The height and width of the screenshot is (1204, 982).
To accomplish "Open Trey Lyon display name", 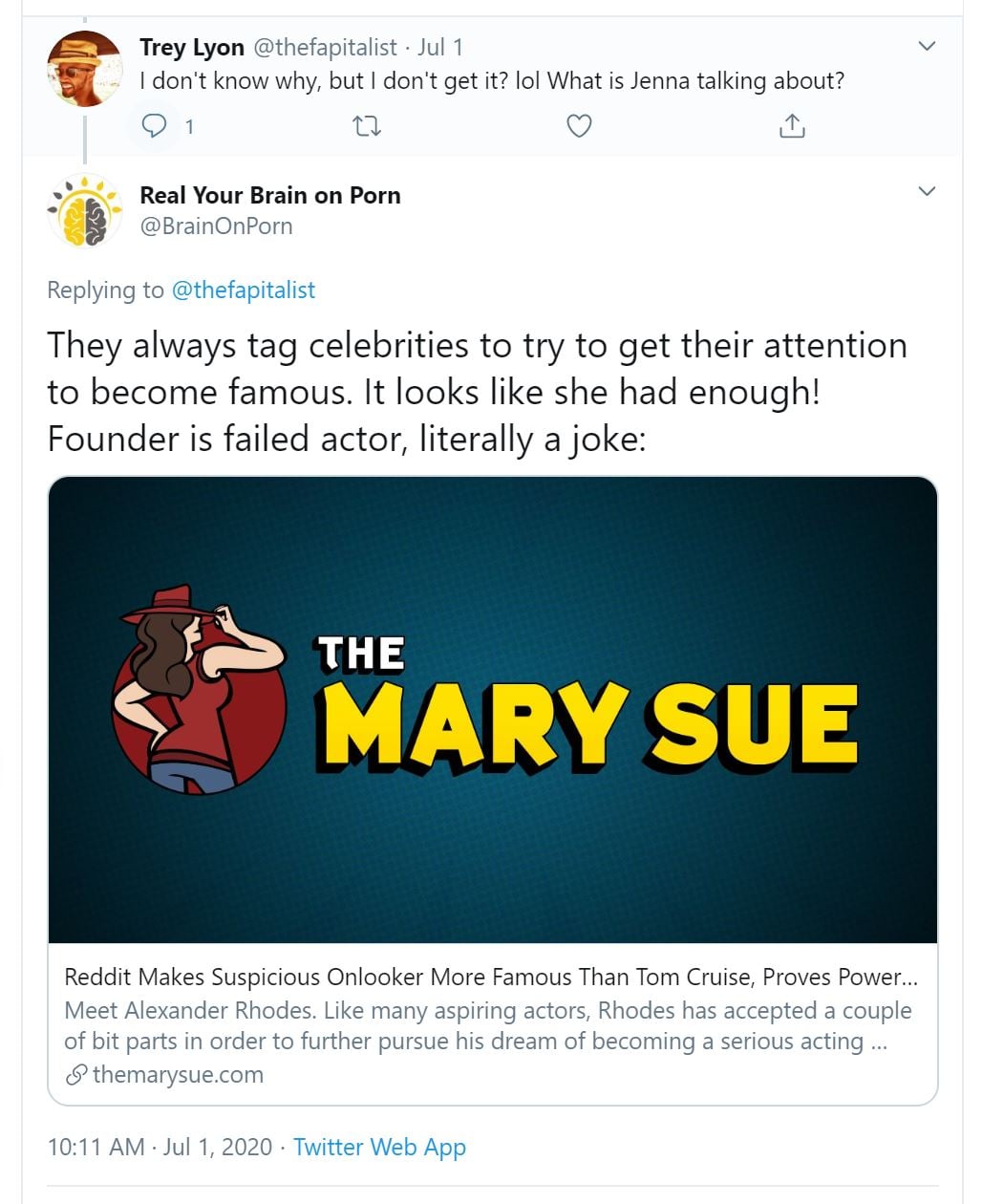I will [191, 47].
